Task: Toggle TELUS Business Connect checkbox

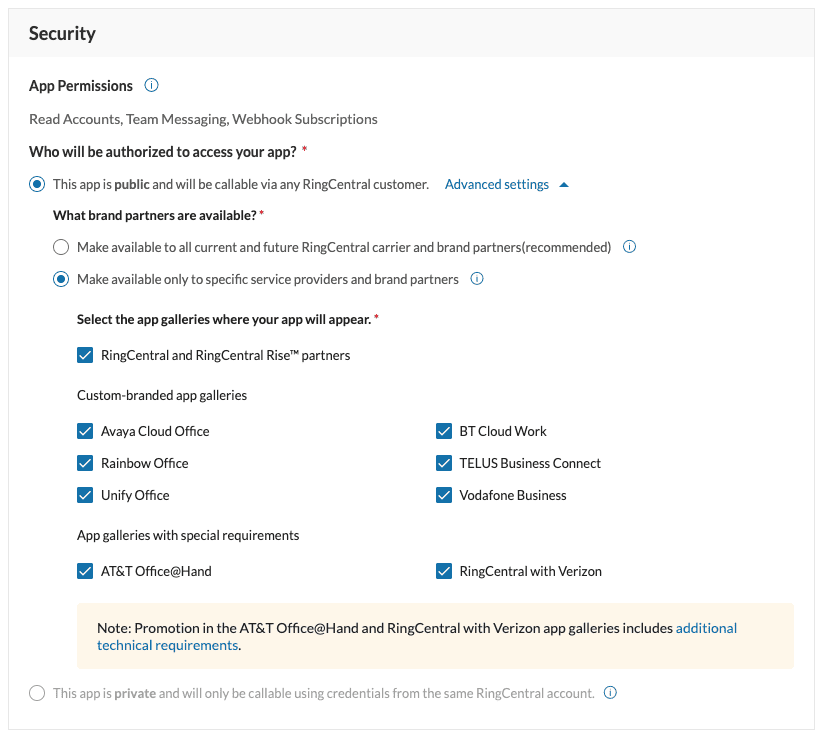Action: click(x=444, y=463)
